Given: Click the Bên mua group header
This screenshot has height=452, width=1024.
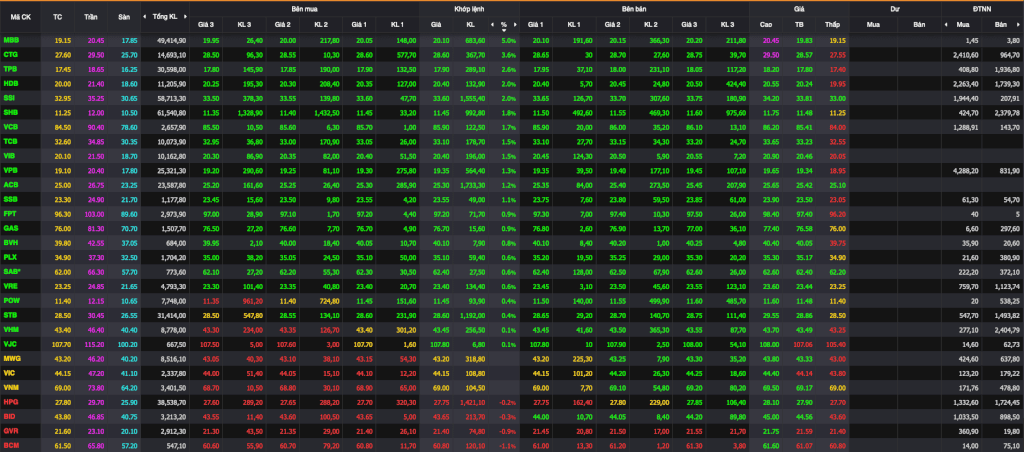Looking at the screenshot, I should (x=303, y=9).
